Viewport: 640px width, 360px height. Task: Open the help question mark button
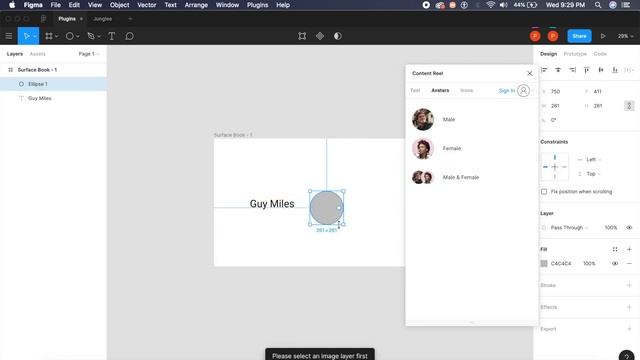point(627,356)
